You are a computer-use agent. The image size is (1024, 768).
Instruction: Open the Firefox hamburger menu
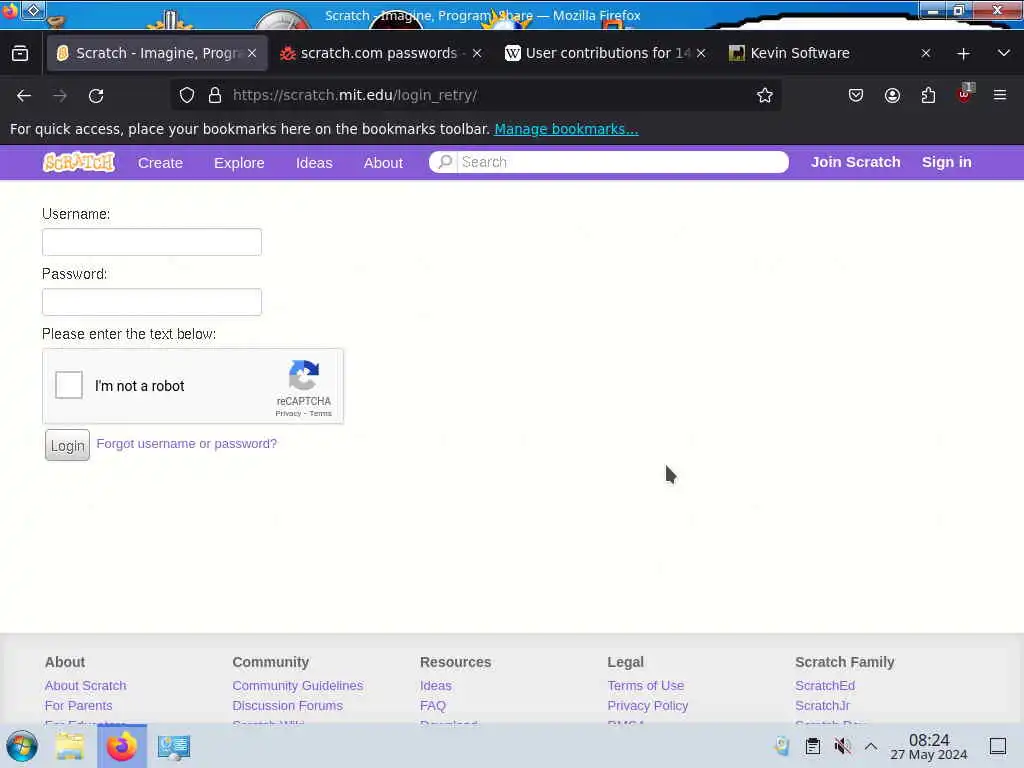point(1000,95)
